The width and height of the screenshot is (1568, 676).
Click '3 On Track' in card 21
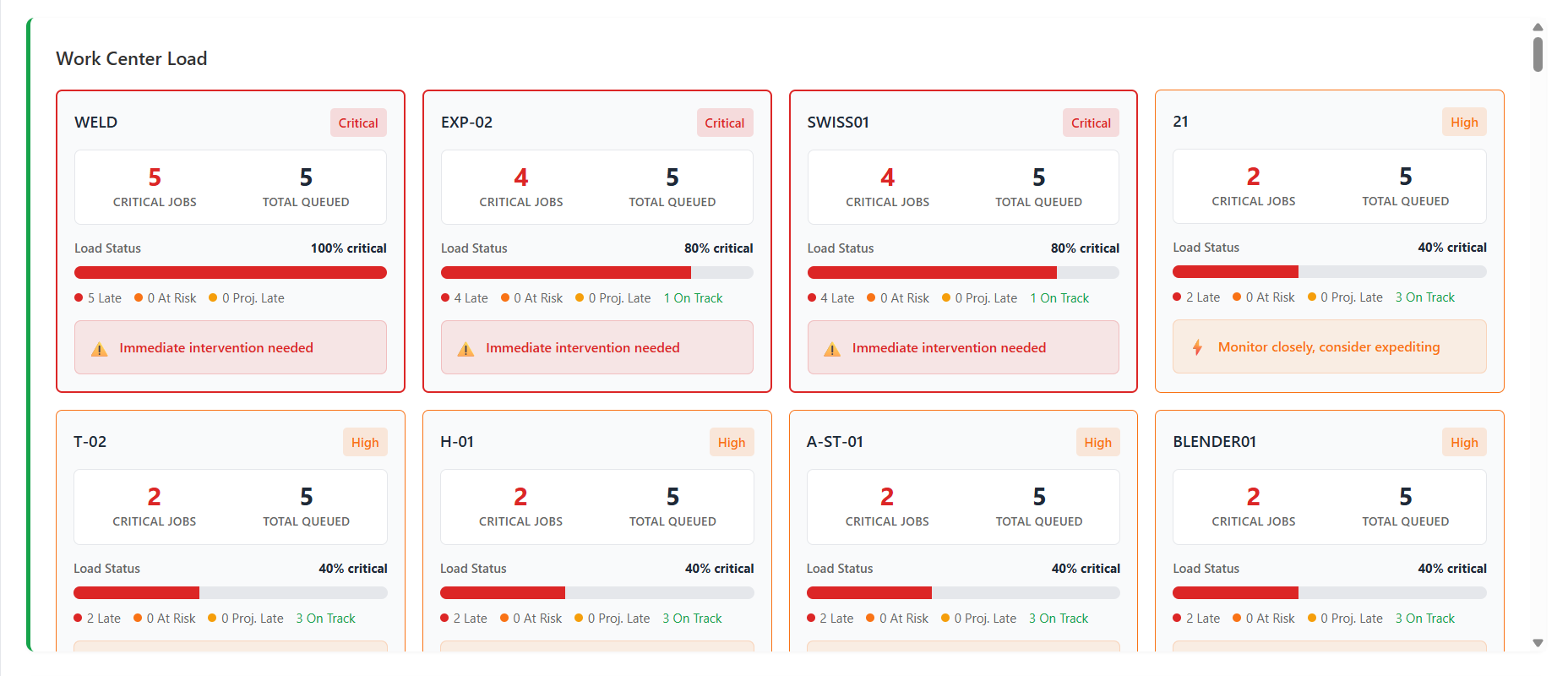[x=1424, y=297]
